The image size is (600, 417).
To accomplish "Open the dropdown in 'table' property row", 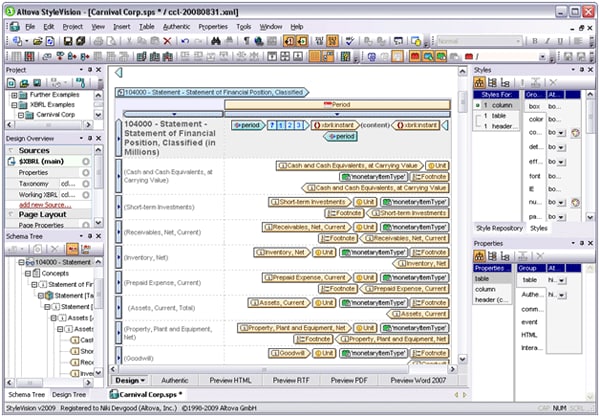I will click(562, 280).
